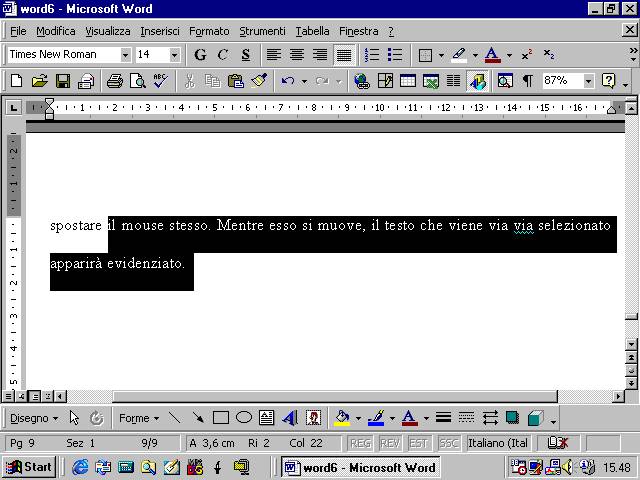The image size is (640, 480).
Task: Open the Disegno drawing menu
Action: tap(34, 418)
